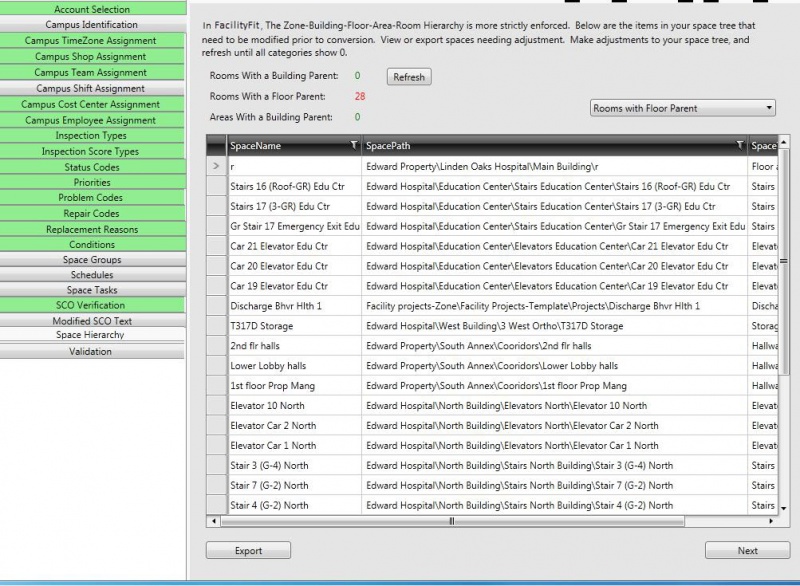
Task: Go to Campus TimeZone Assignment
Action: [92, 41]
